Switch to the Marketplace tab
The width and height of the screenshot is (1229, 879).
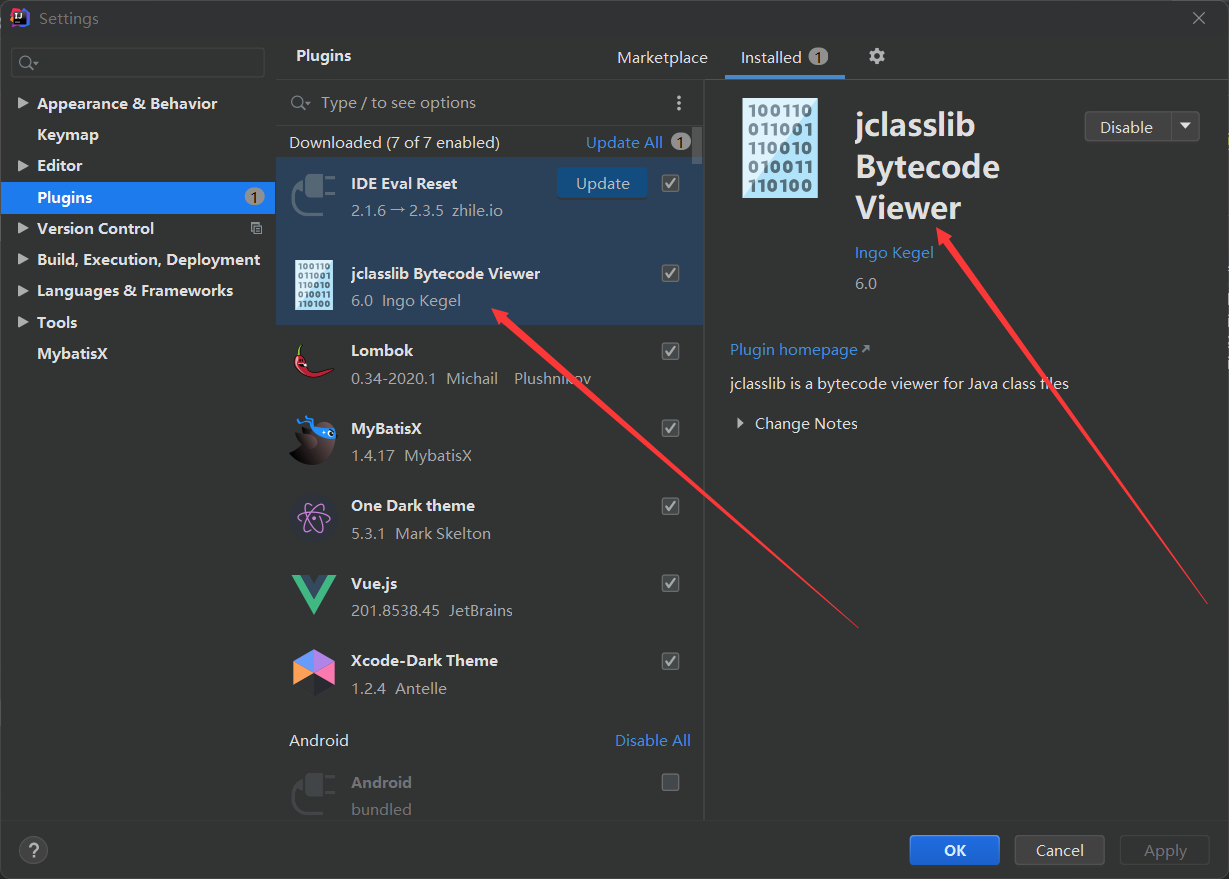(662, 58)
